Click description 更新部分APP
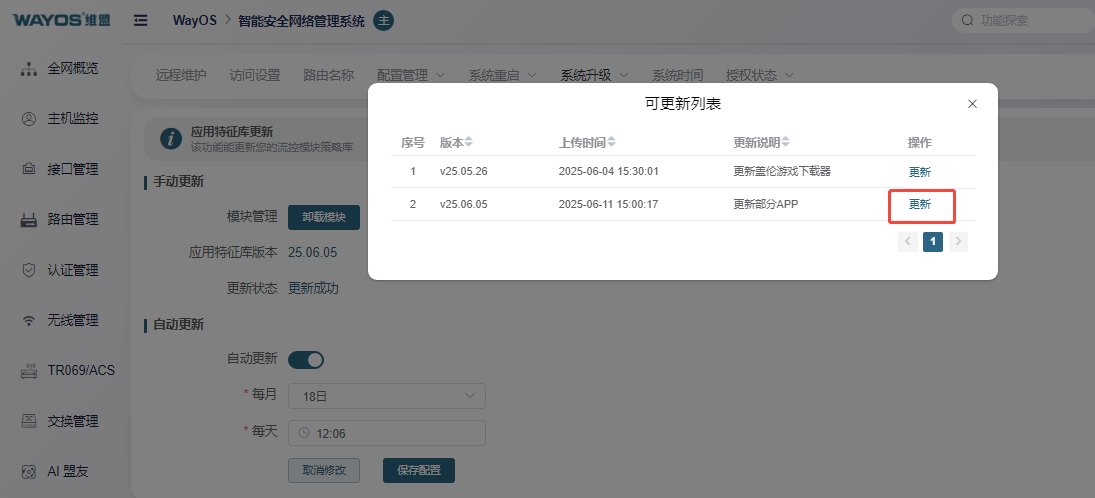The image size is (1095, 498). point(766,204)
